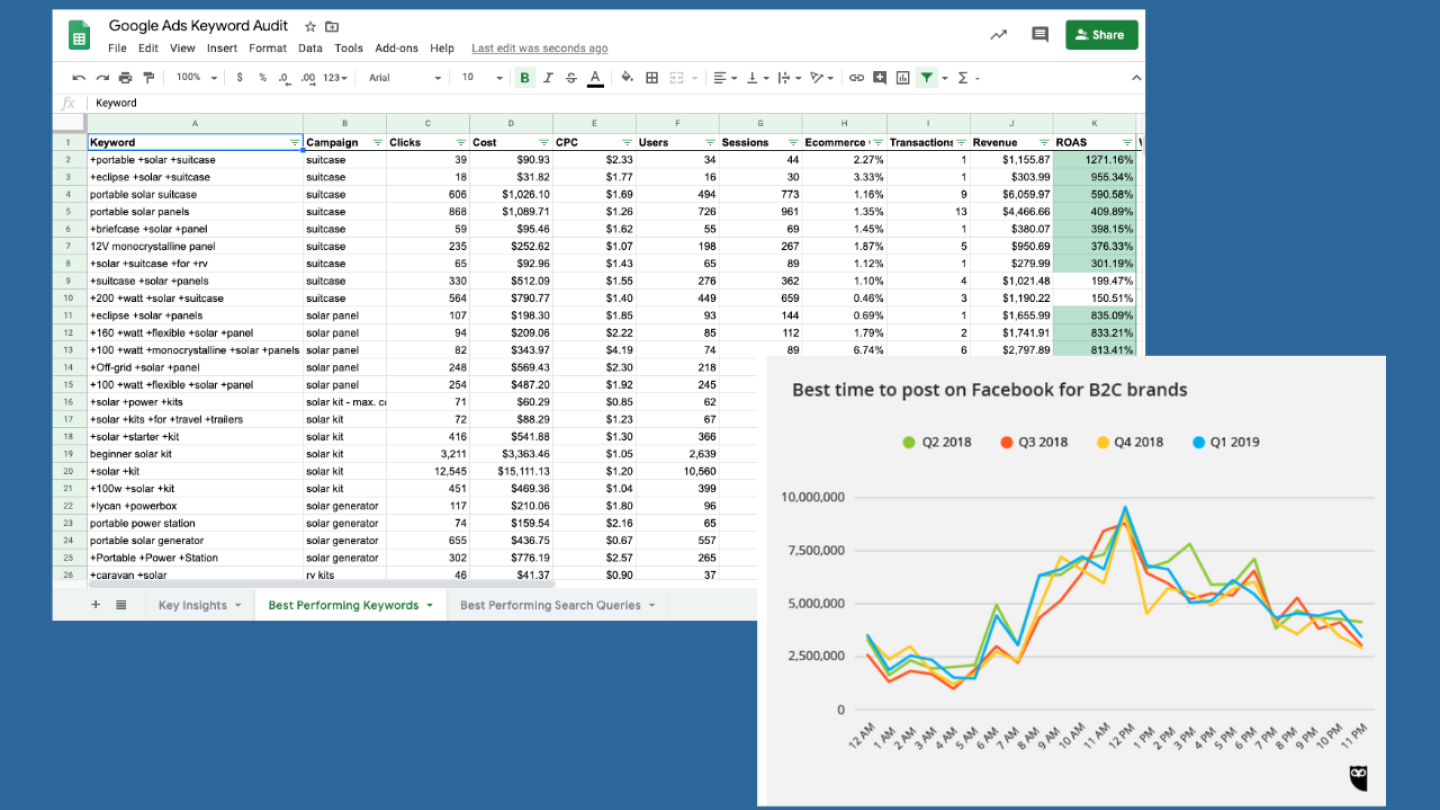The height and width of the screenshot is (810, 1440).
Task: Toggle bold formatting in the toolbar
Action: (524, 78)
